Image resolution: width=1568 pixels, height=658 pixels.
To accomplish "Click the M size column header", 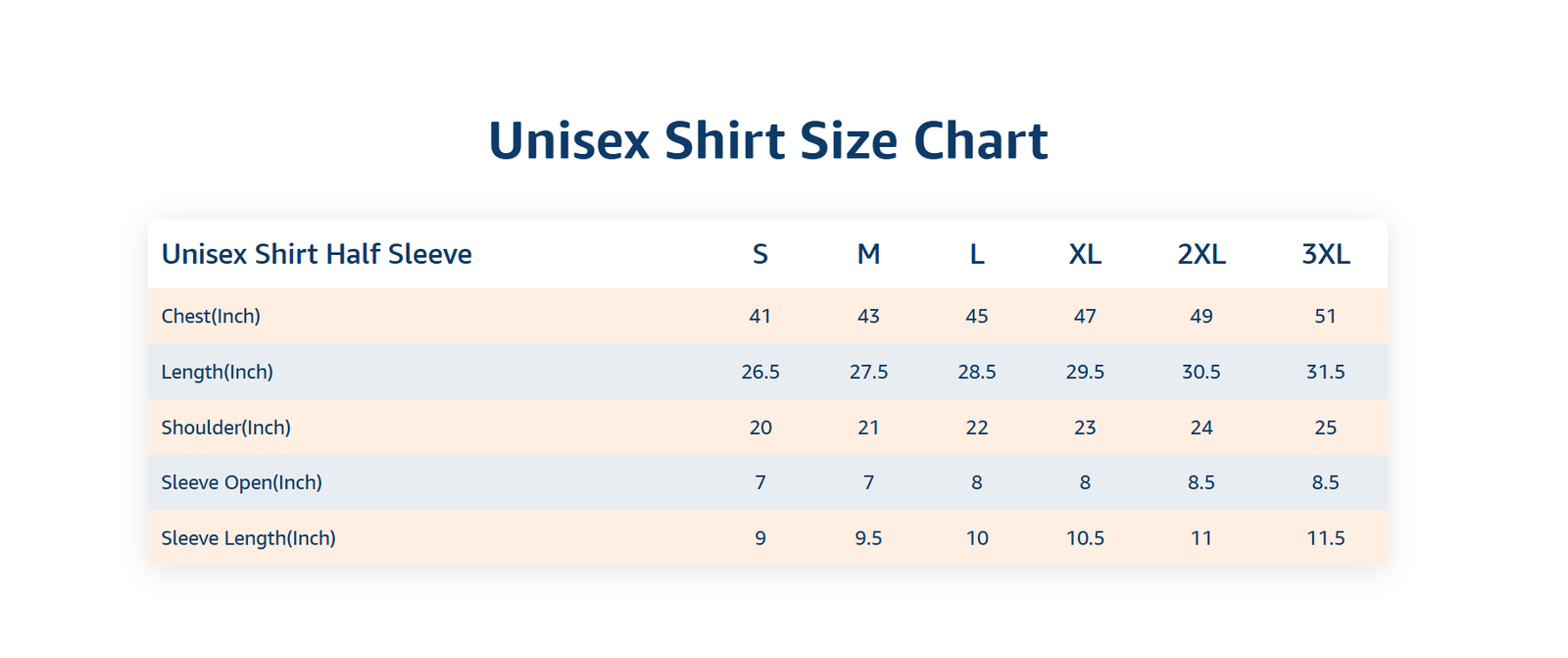I will pyautogui.click(x=868, y=254).
